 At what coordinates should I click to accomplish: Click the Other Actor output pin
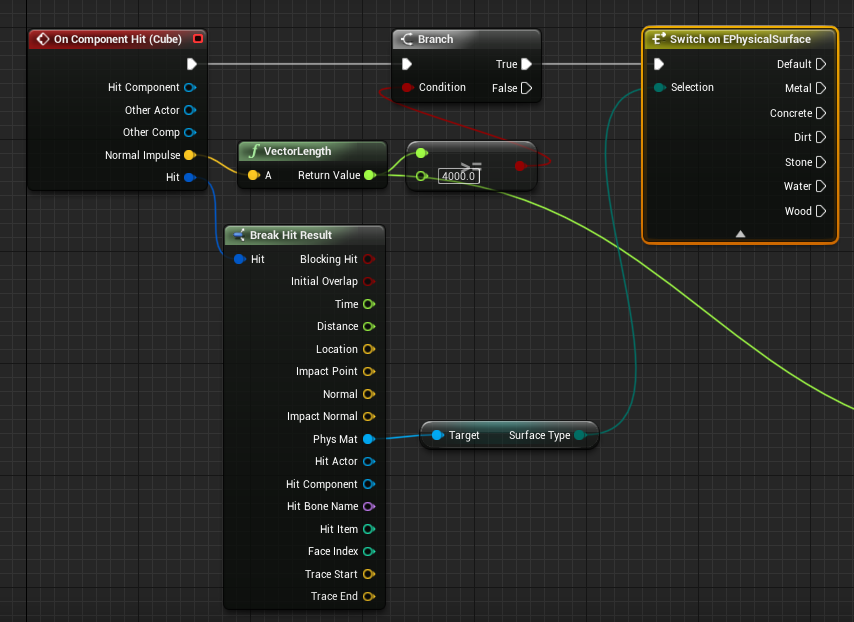190,110
